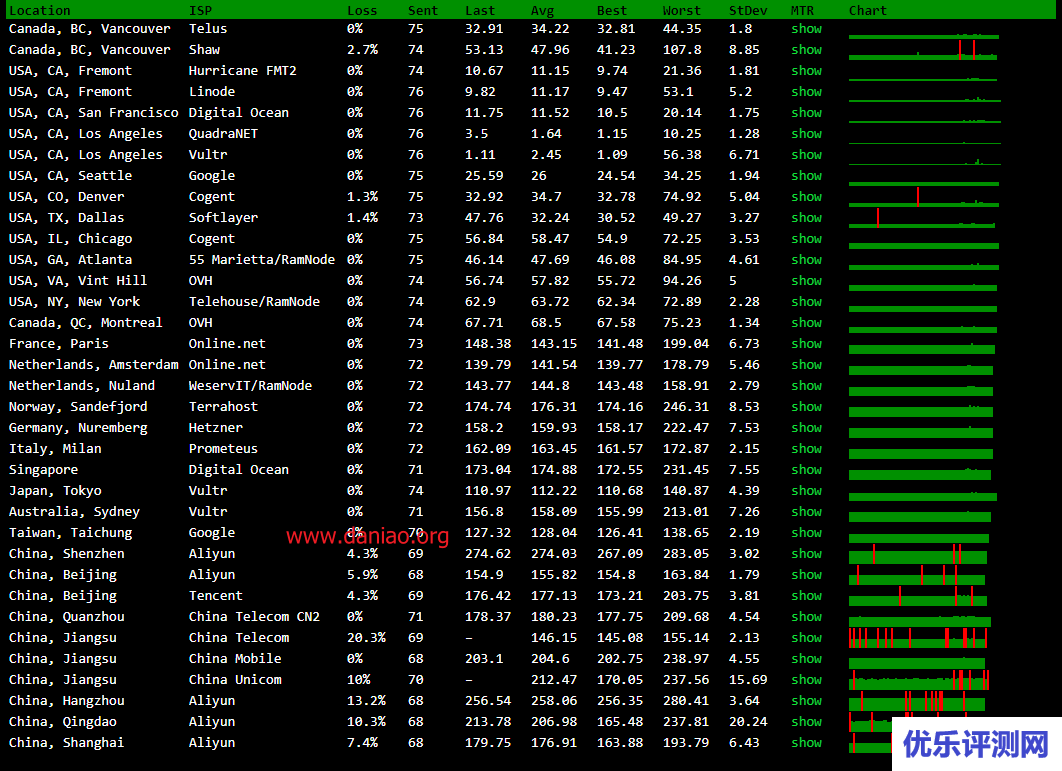The image size is (1062, 771).
Task: Click 'show' for Aliyun Beijing row
Action: tap(806, 575)
